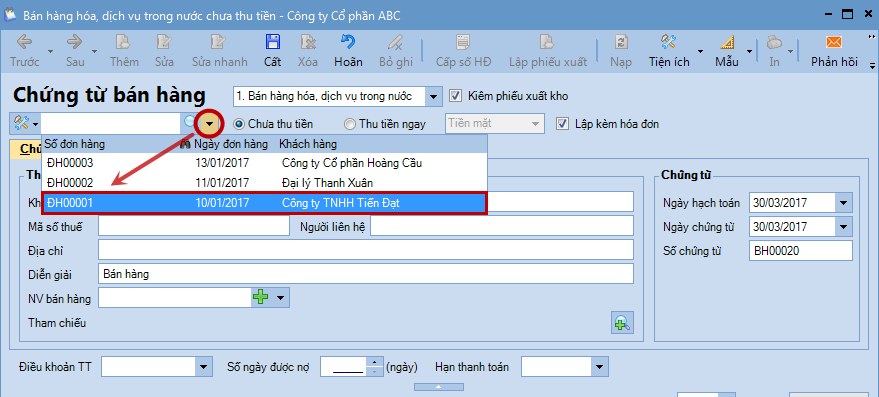879x397 pixels.
Task: Toggle Lập kèm hóa đơn checkbox
Action: tap(562, 123)
